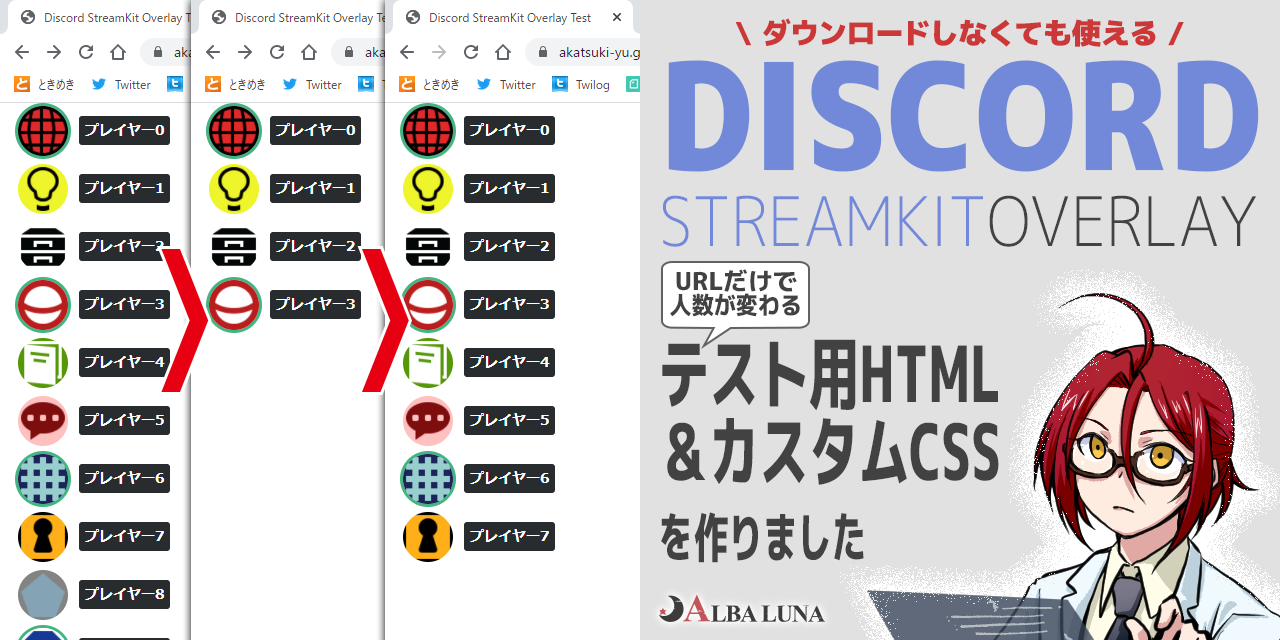
Task: Click the back arrow in the rightmost browser window
Action: (407, 52)
